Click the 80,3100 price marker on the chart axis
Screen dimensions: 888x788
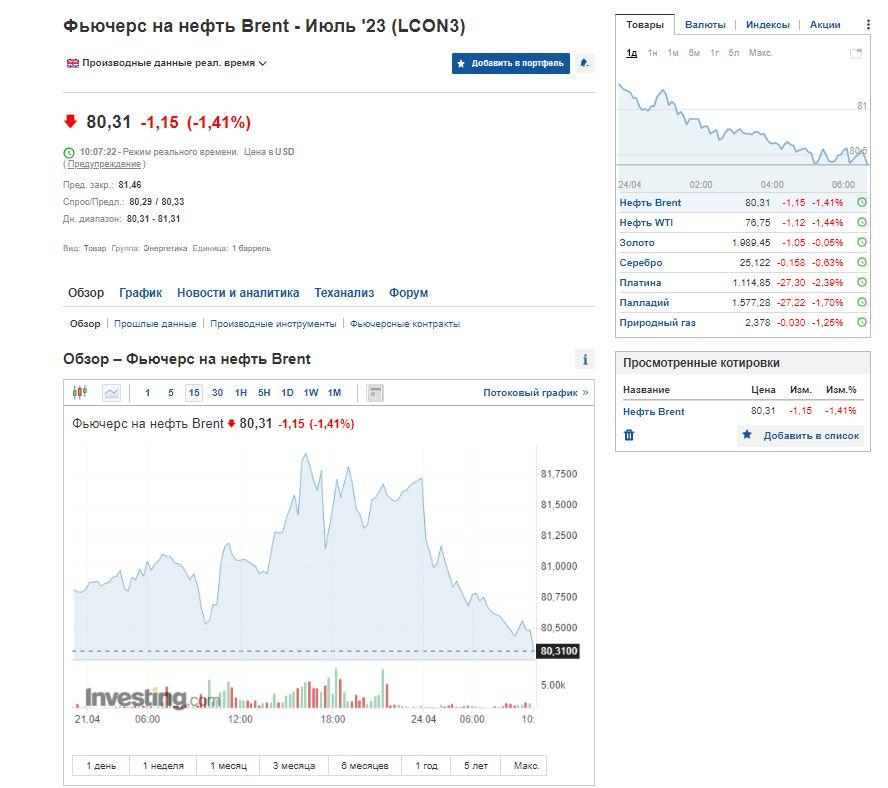[x=558, y=651]
